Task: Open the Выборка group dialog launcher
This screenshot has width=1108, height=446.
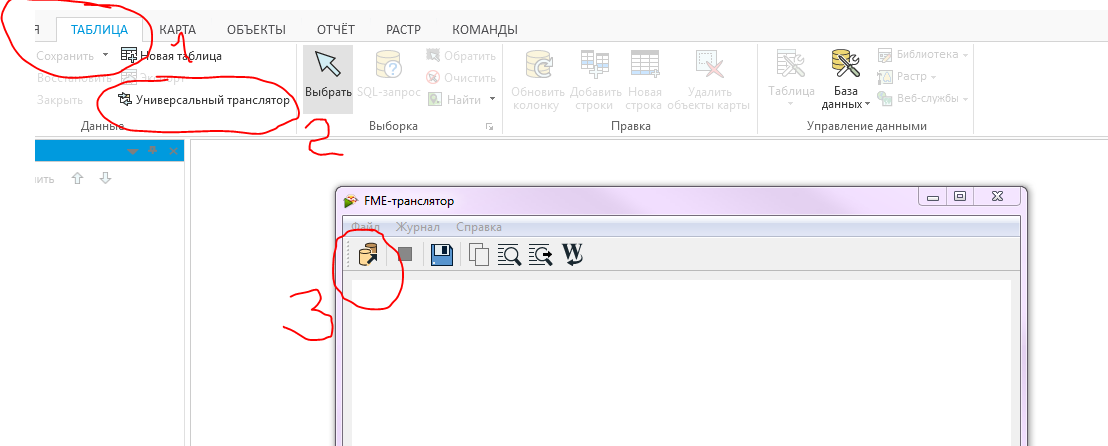Action: pyautogui.click(x=489, y=127)
